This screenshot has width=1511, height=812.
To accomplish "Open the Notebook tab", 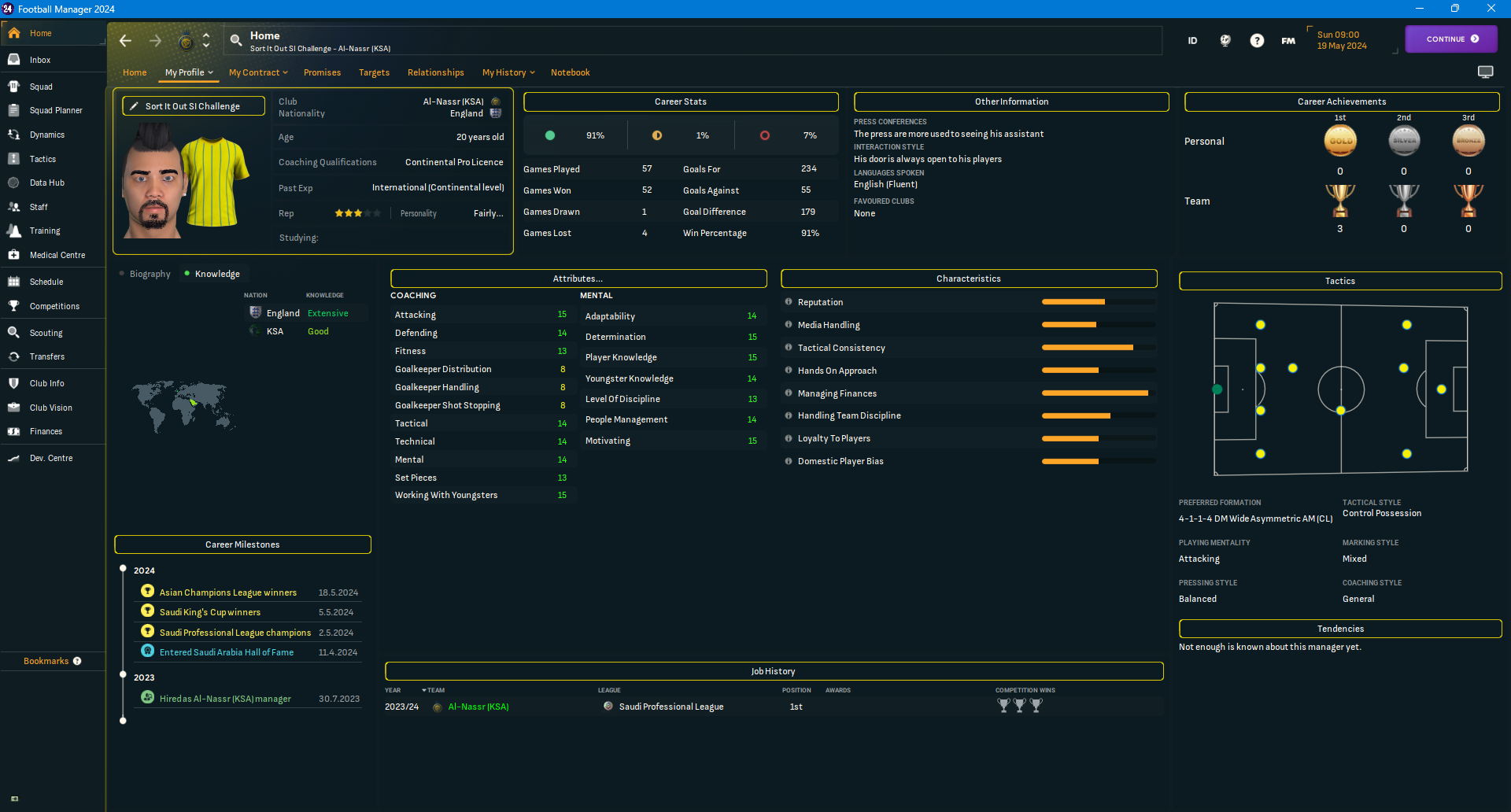I will click(x=571, y=73).
